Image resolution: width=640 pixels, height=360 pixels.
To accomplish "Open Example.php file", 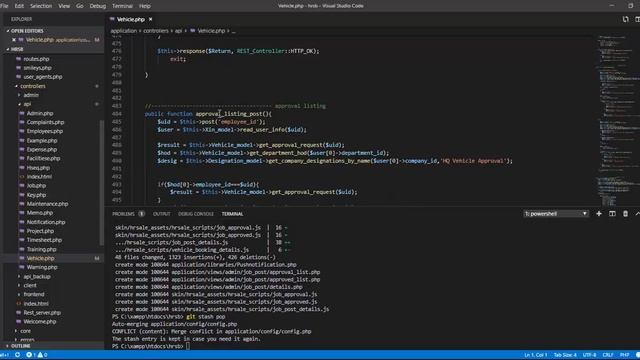I will (x=42, y=140).
